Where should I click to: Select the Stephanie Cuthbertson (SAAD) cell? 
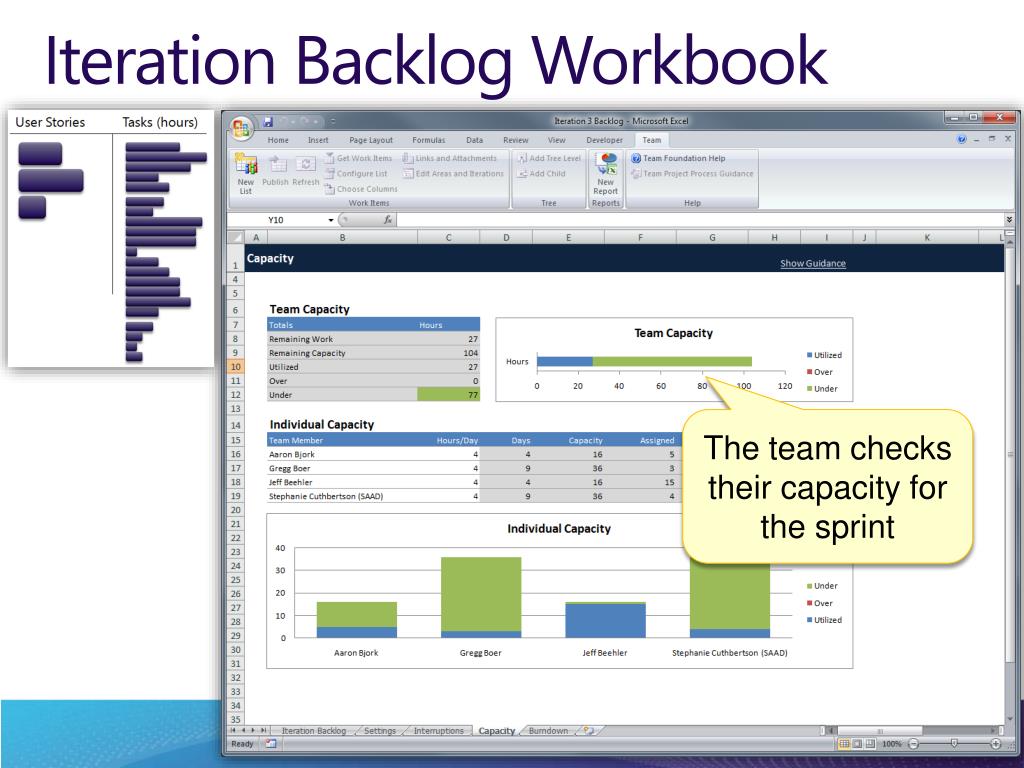pyautogui.click(x=342, y=496)
